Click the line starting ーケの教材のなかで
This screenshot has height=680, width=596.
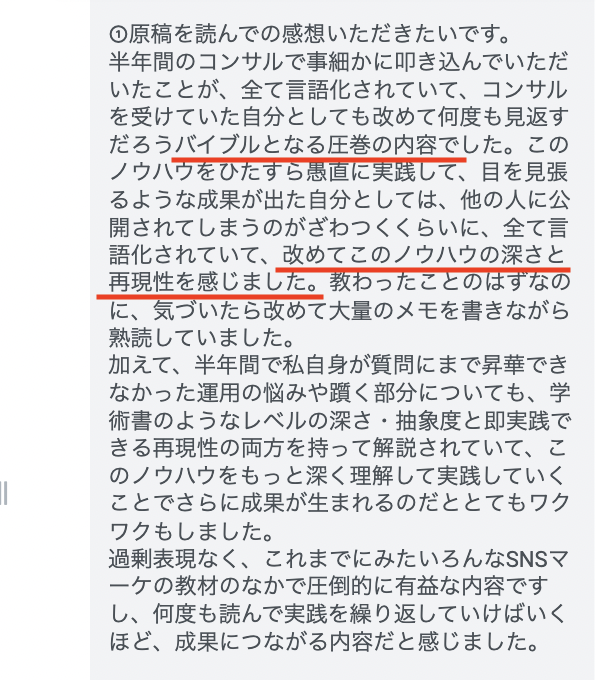point(329,587)
